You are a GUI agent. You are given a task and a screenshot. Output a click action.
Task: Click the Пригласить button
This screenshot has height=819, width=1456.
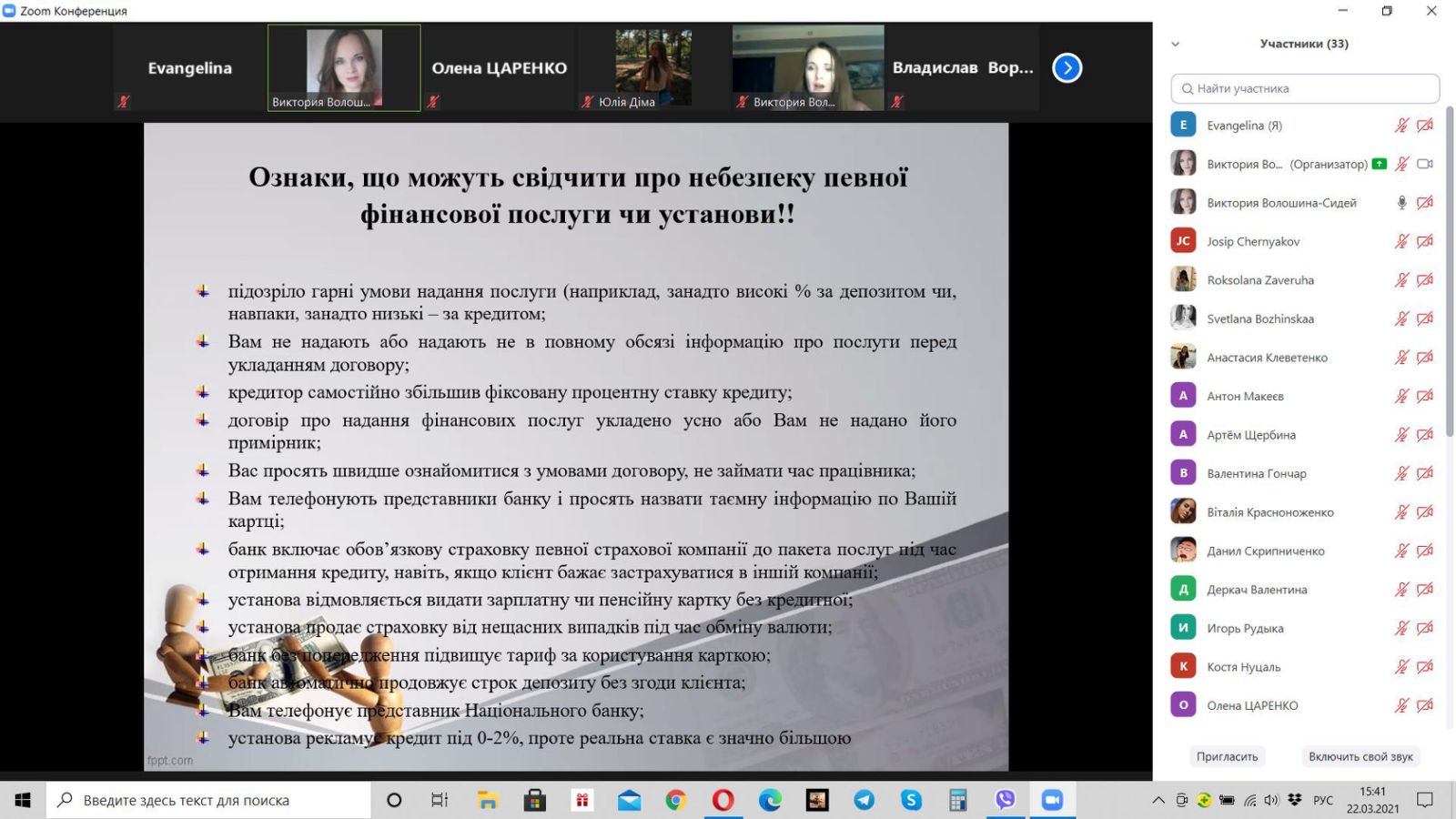coord(1227,756)
